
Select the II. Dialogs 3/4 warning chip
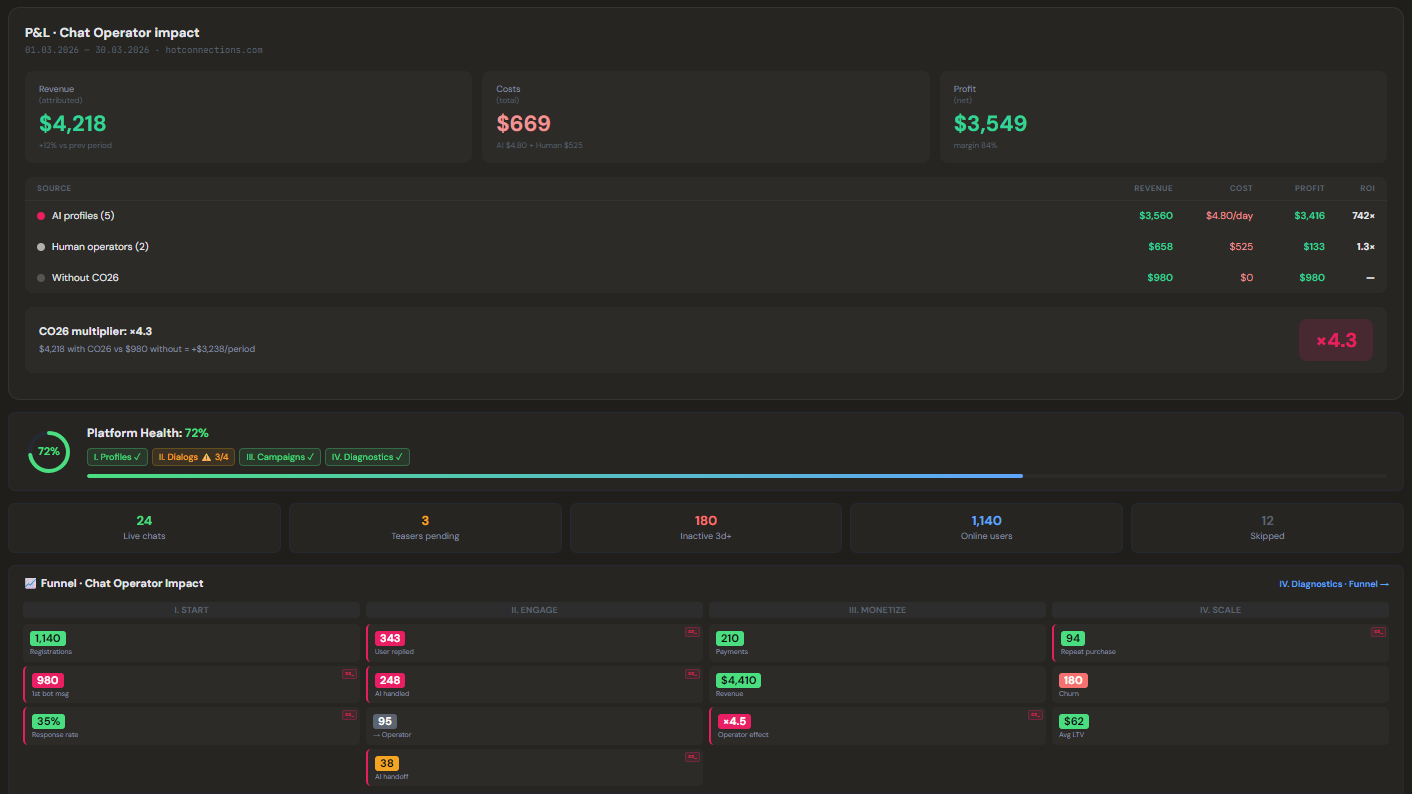coord(194,457)
